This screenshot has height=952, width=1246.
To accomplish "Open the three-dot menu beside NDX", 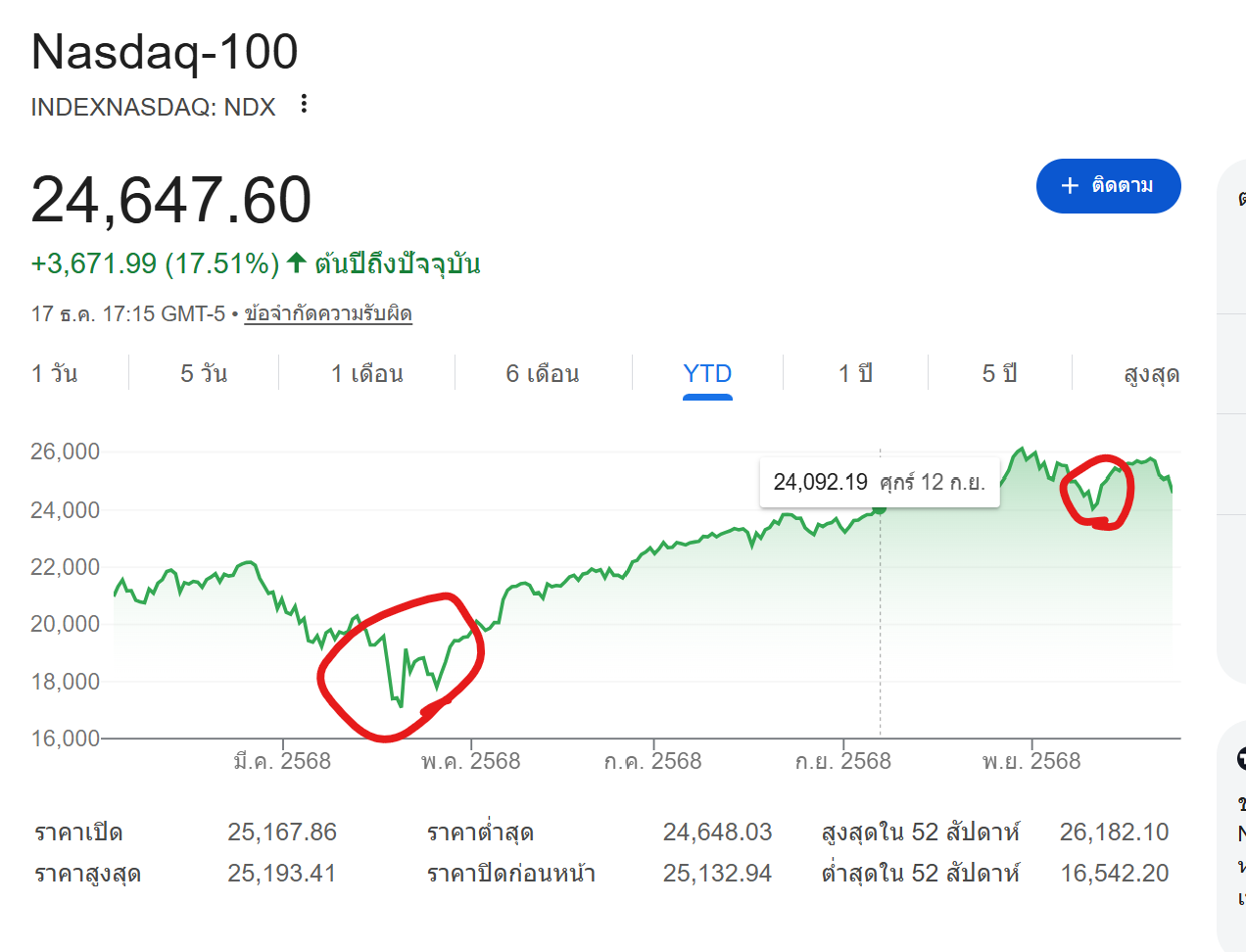I will coord(304,104).
